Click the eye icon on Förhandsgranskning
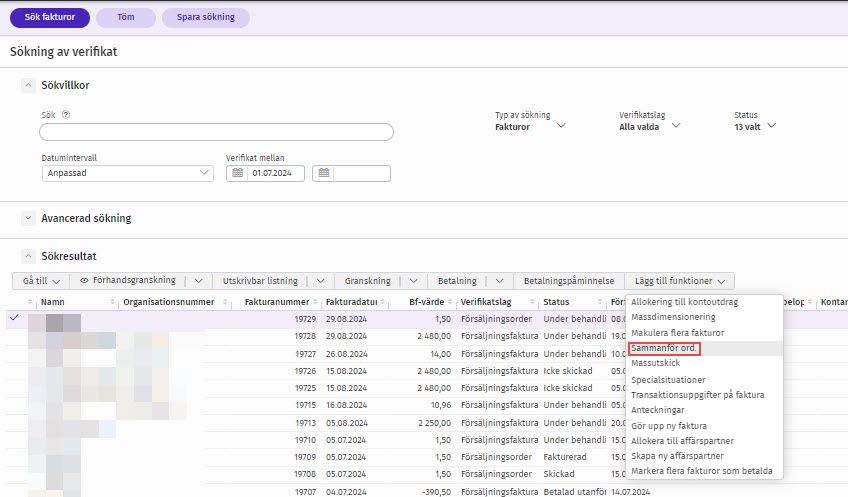Screen dimensions: 848x497 [84, 281]
